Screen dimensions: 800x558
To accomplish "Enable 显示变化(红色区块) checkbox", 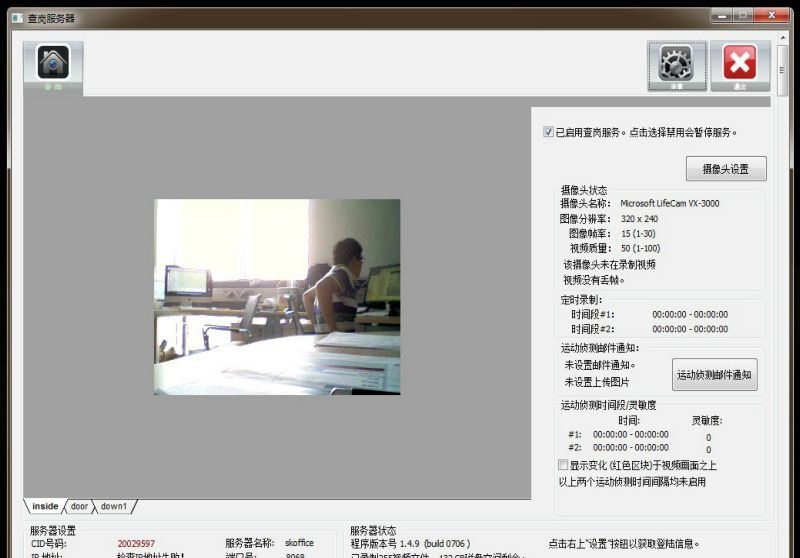I will pyautogui.click(x=563, y=465).
